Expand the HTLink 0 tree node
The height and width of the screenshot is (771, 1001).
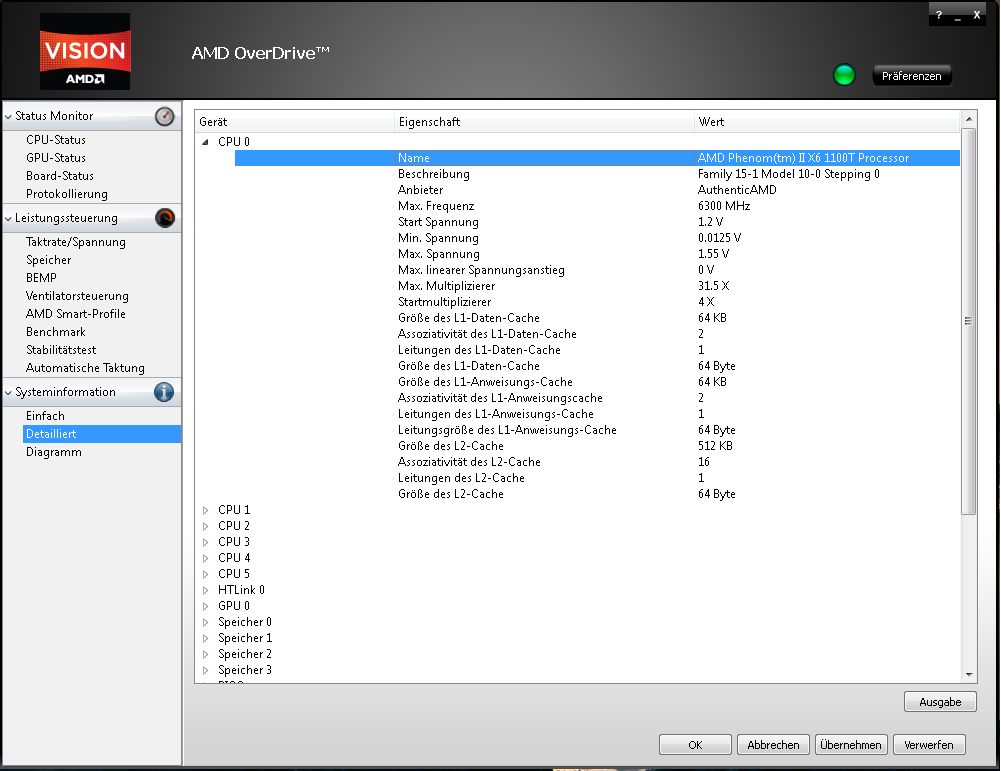(206, 590)
